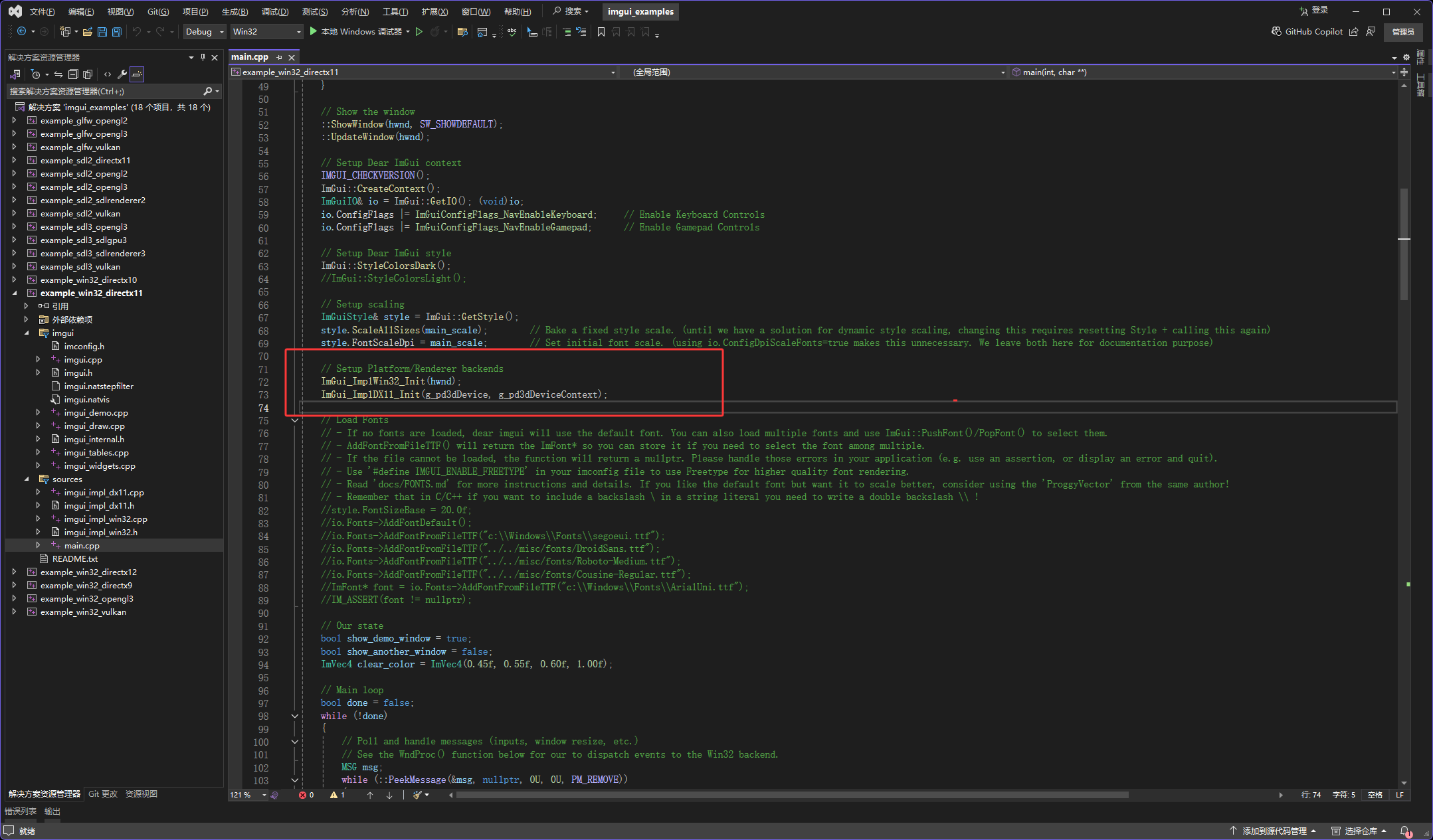Go to next issue with down arrow
The width and height of the screenshot is (1433, 840).
point(389,795)
